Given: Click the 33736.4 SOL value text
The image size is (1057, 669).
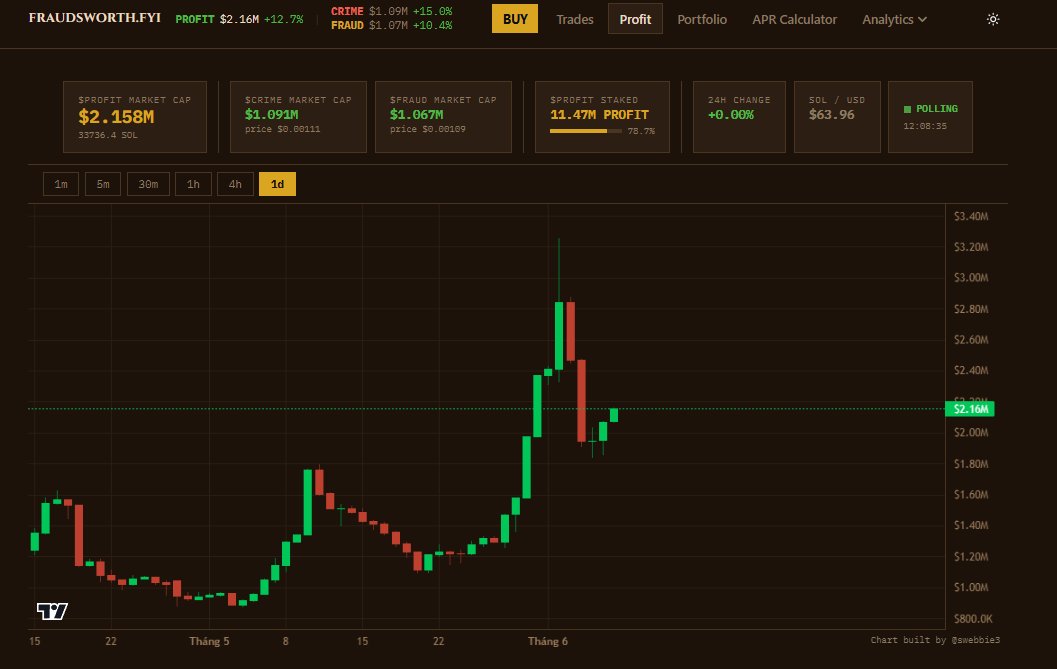Looking at the screenshot, I should click(108, 135).
